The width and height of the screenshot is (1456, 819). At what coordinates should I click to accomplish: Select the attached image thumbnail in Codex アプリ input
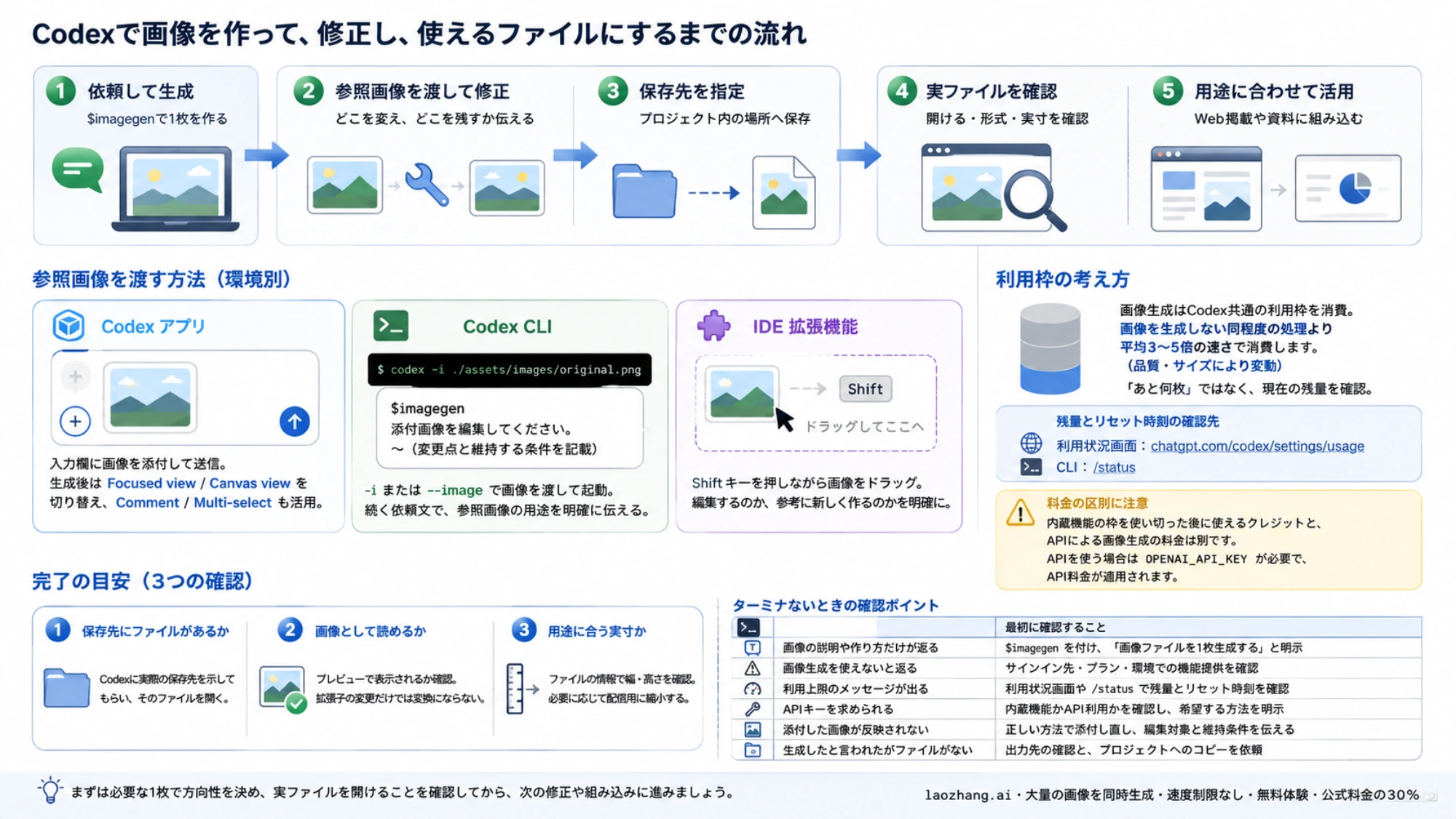coord(151,397)
